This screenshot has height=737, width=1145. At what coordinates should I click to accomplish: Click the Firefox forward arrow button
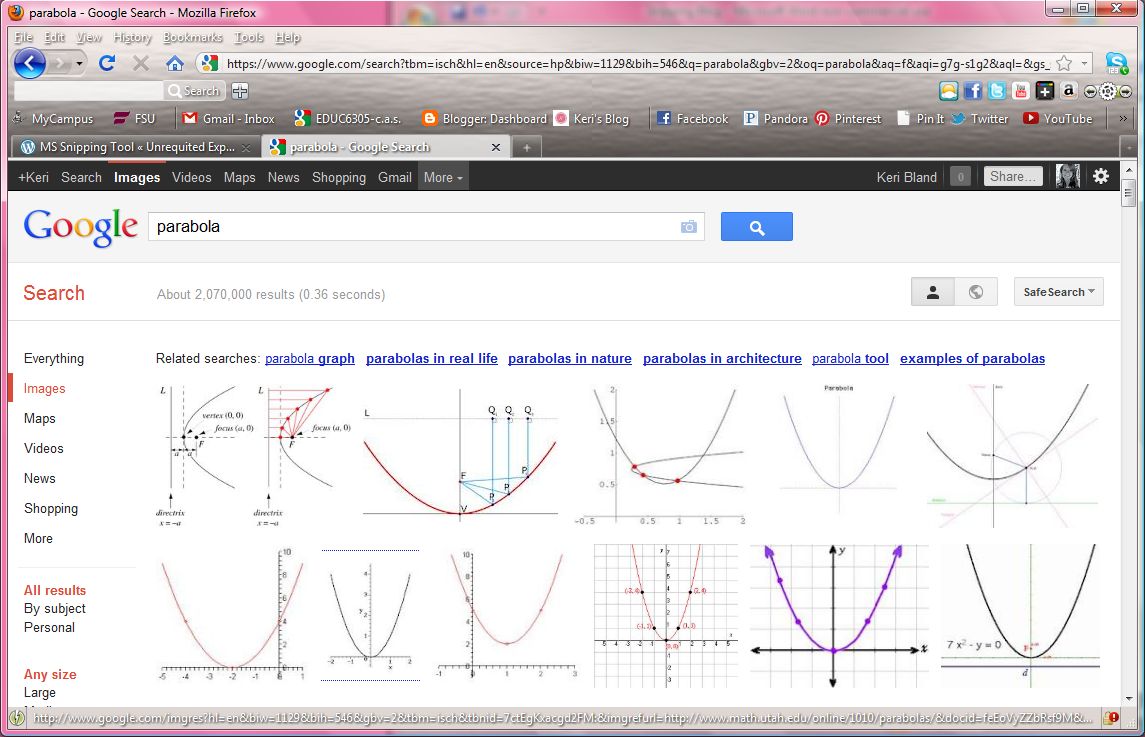point(60,64)
